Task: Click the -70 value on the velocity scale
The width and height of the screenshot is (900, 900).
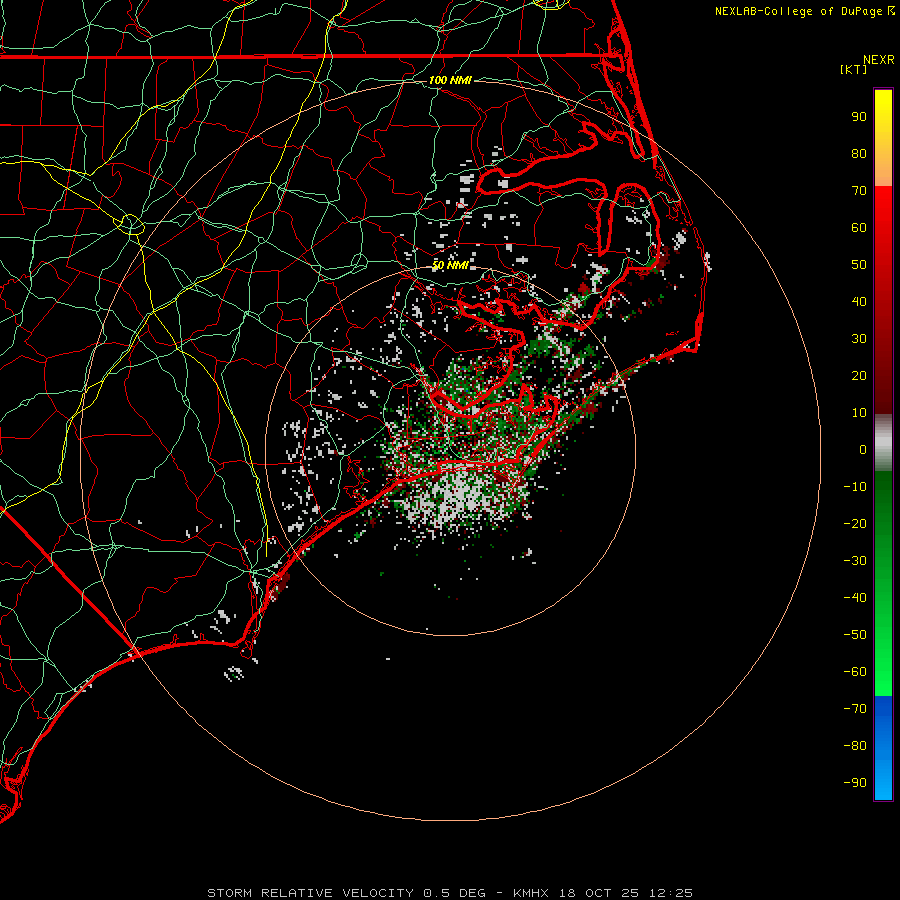Action: click(x=855, y=708)
